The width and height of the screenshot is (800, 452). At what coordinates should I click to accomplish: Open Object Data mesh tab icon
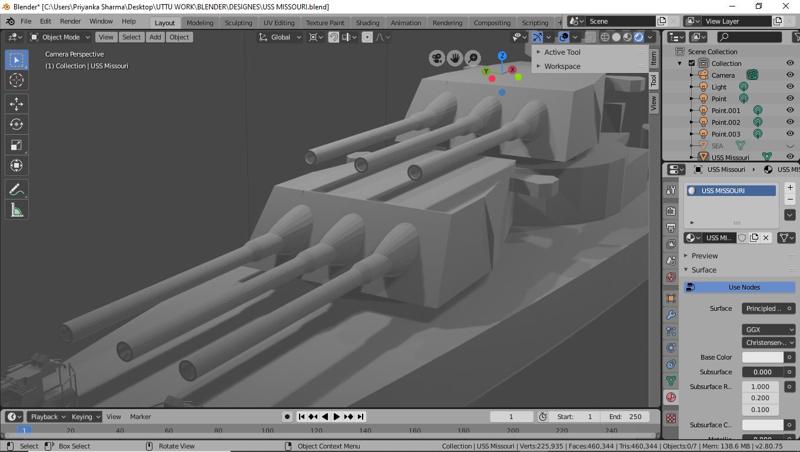tap(671, 381)
